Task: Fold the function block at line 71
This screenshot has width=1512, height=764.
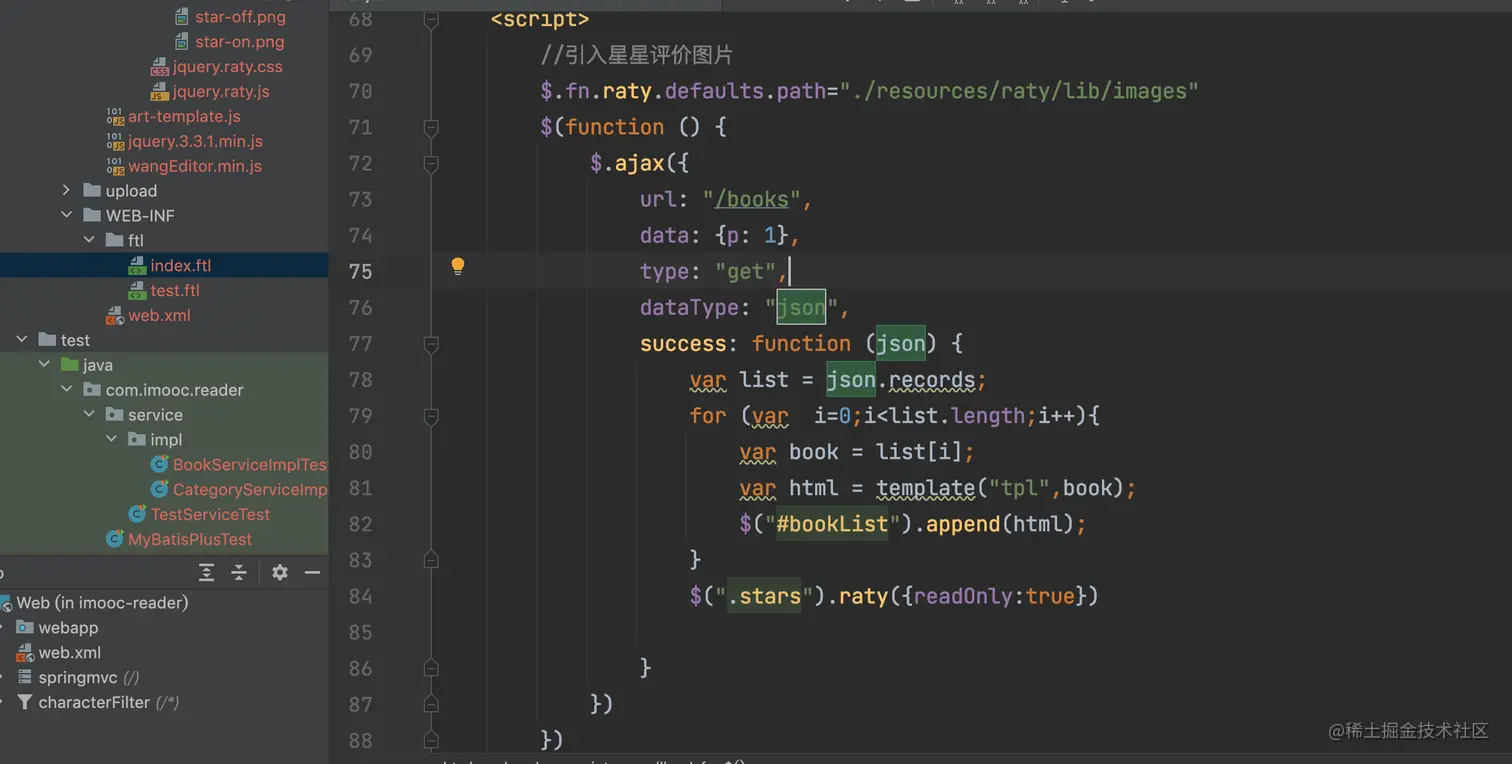Action: point(431,128)
